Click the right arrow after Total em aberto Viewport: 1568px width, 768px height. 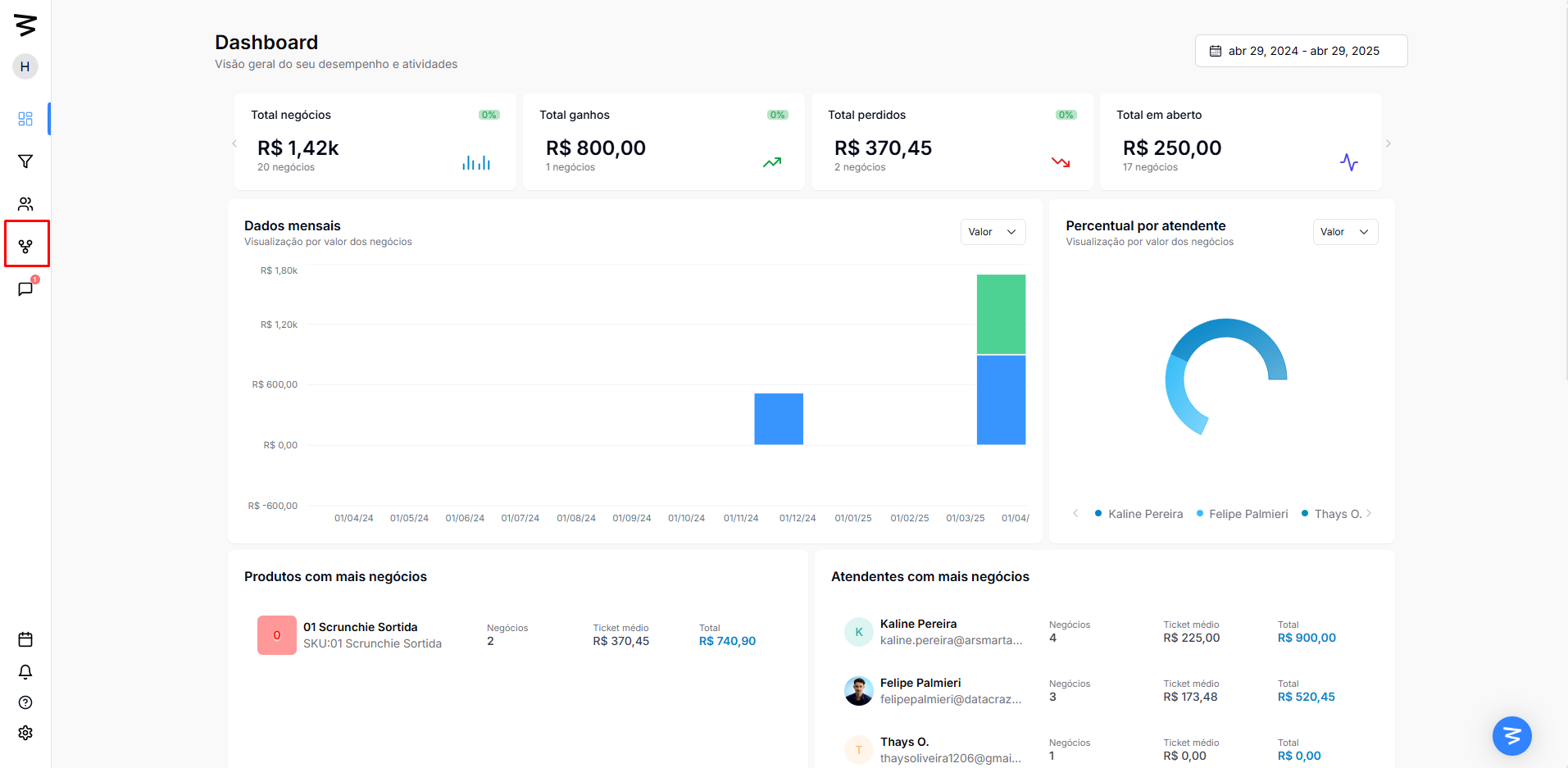(x=1388, y=143)
